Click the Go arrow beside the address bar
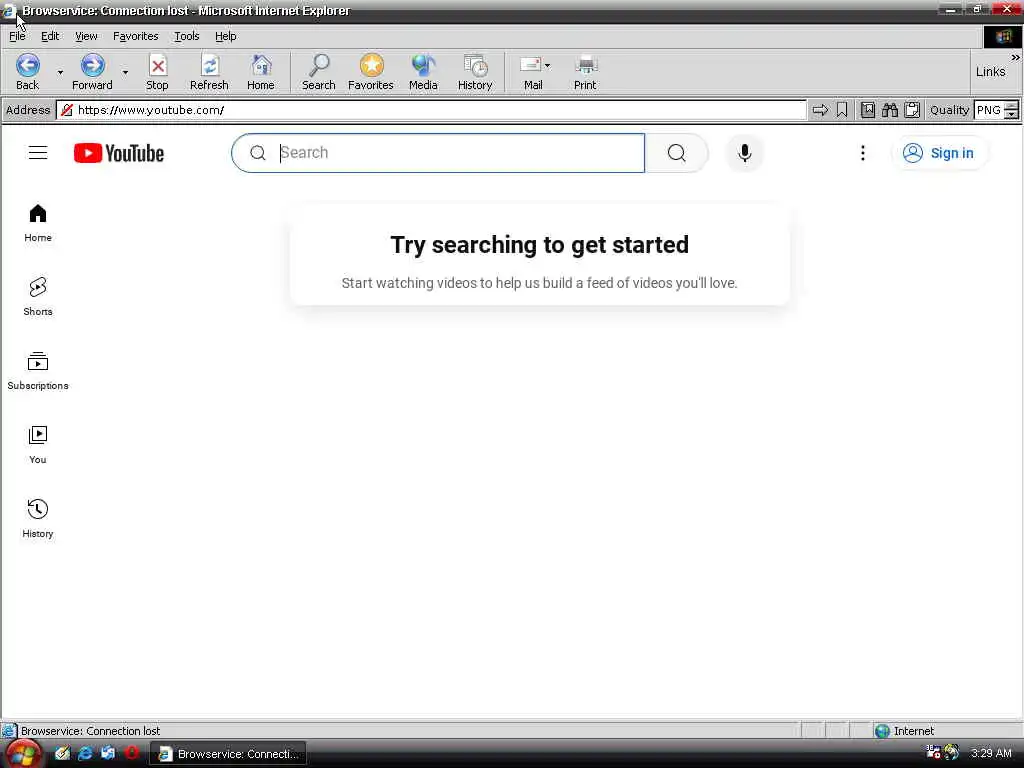This screenshot has height=768, width=1024. [820, 110]
